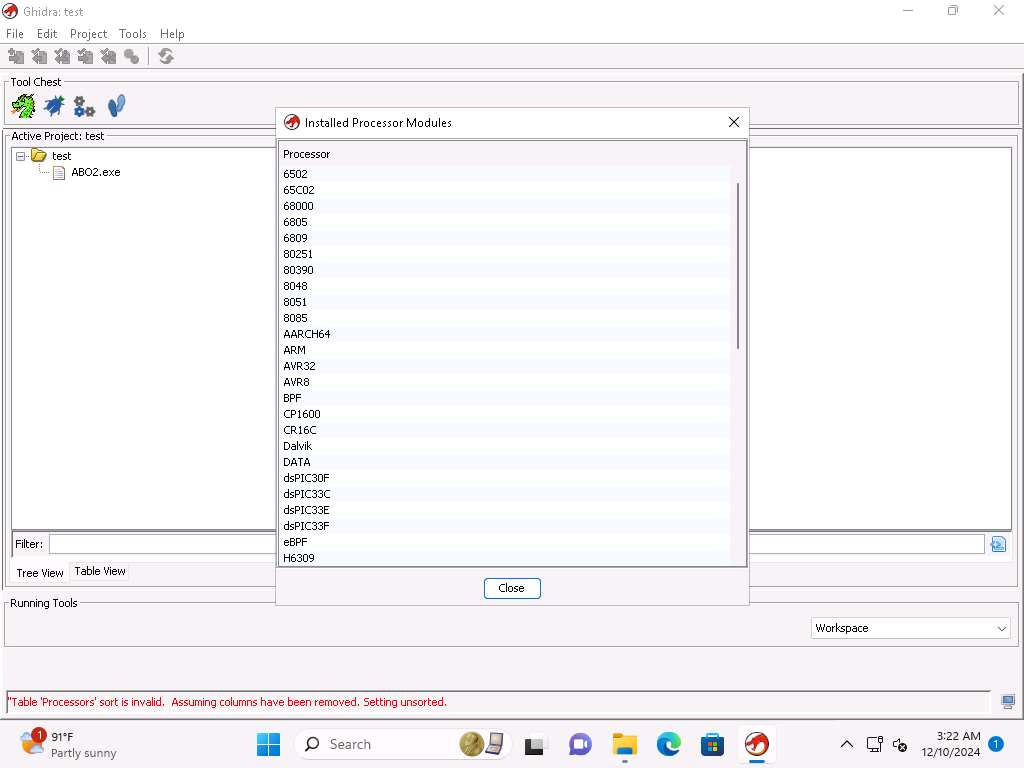Select AARCH64 in the processor list
This screenshot has height=768, width=1024.
coord(307,334)
